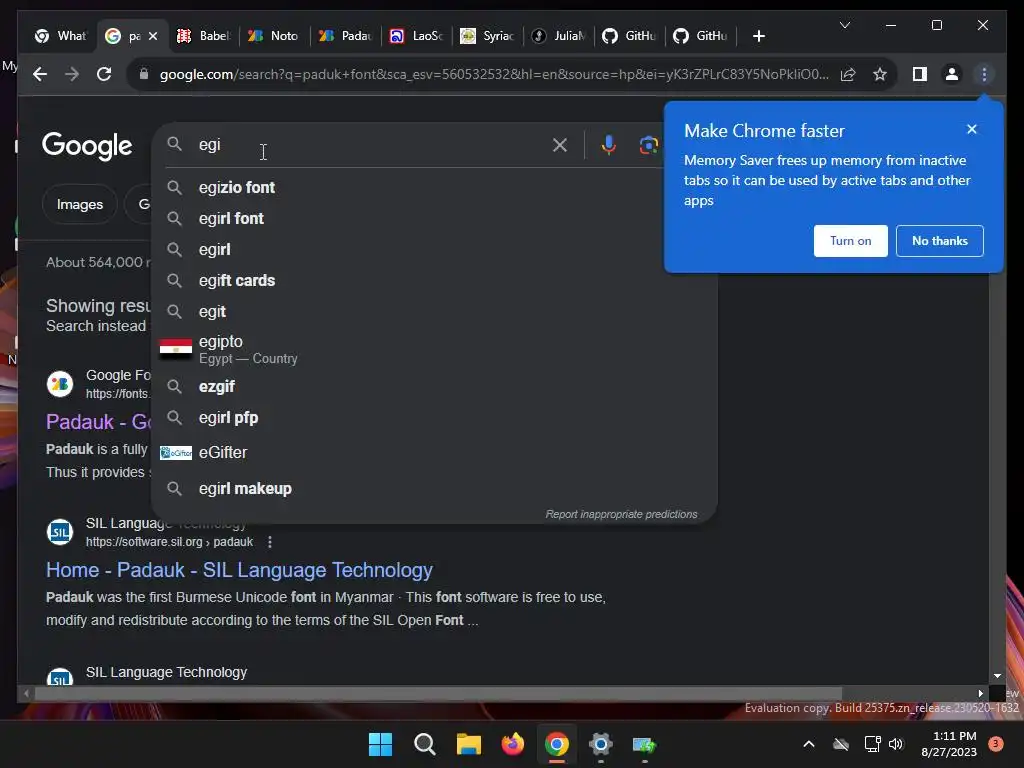Choose the eGifter suggestion
The image size is (1024, 768).
434,453
